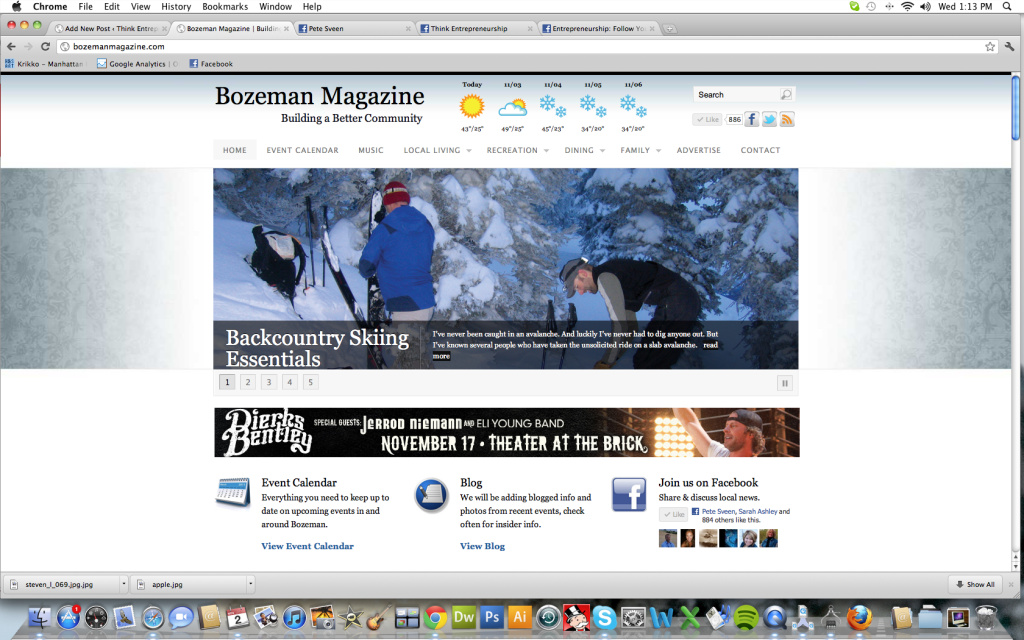Click the Event Calendar icon image
The width and height of the screenshot is (1024, 640).
point(233,492)
